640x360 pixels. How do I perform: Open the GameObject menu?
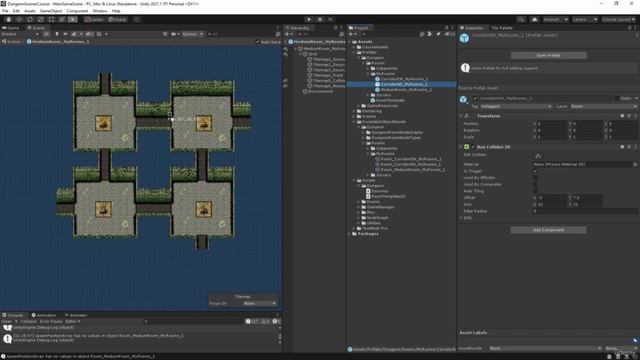point(51,11)
